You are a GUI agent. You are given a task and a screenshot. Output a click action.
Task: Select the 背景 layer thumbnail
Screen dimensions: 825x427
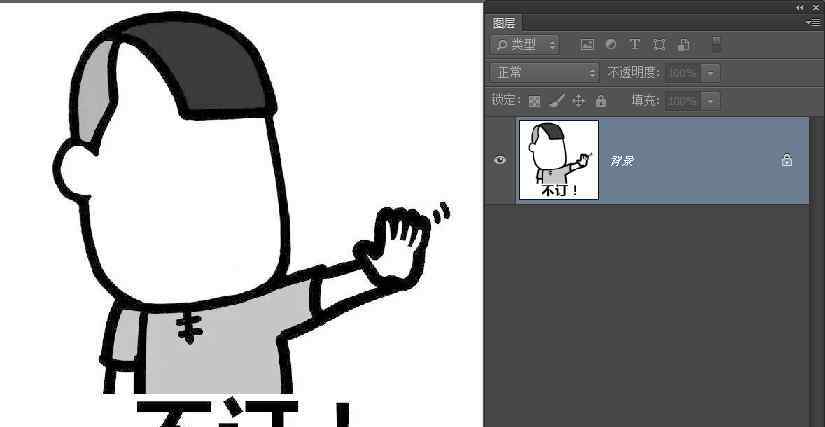[x=559, y=160]
